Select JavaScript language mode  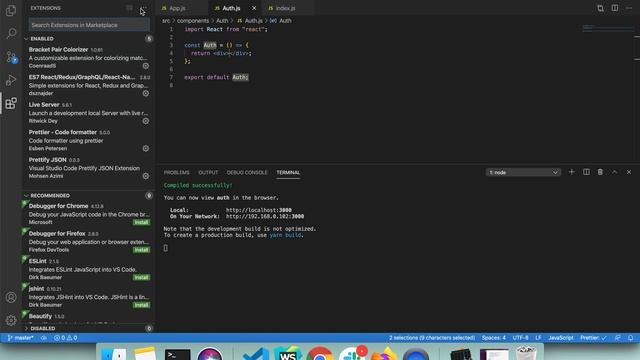[561, 338]
